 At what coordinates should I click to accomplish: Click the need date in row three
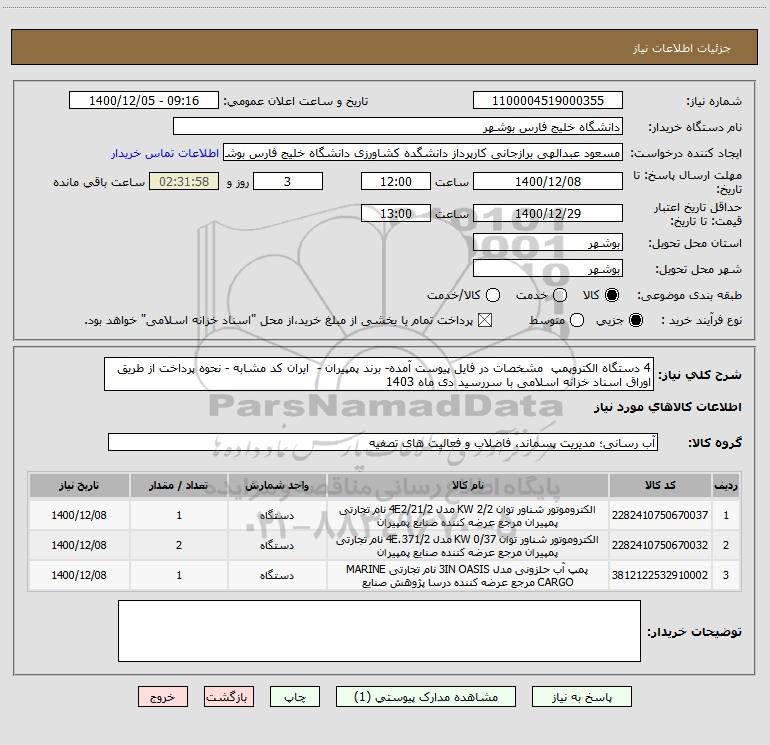79,575
